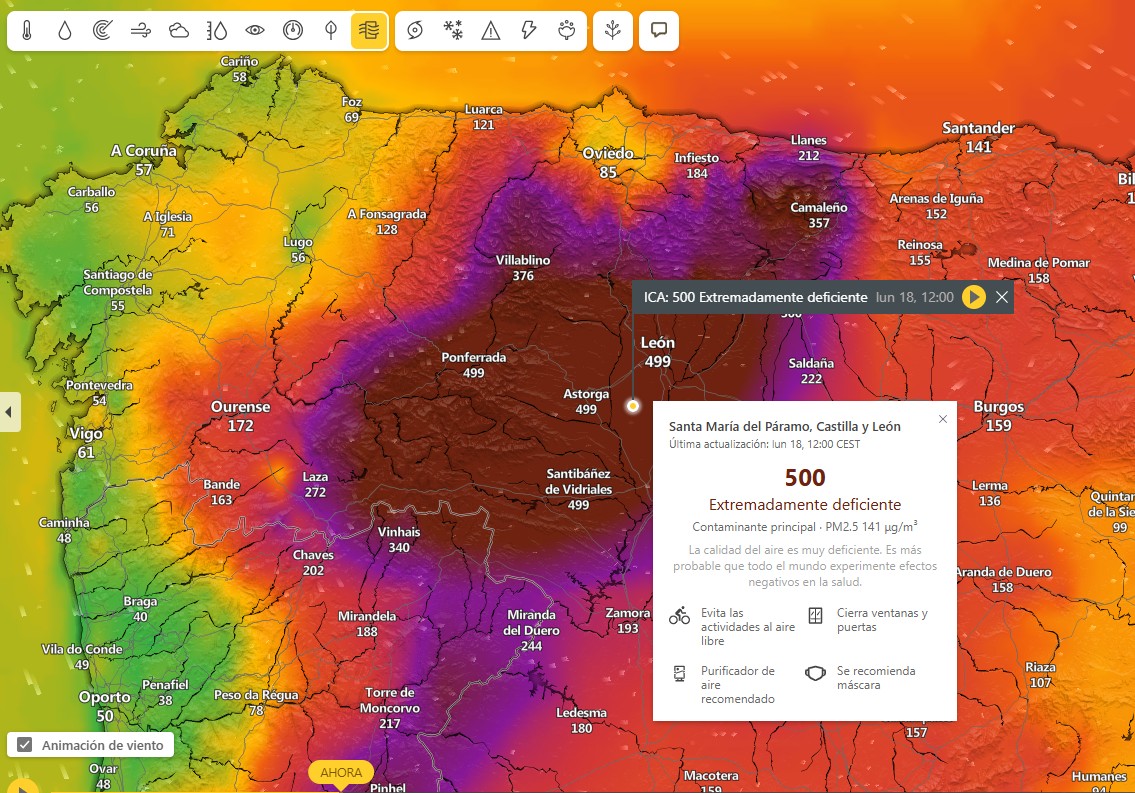Screen dimensions: 1135x793
Task: Open the radar layer
Action: pyautogui.click(x=103, y=31)
